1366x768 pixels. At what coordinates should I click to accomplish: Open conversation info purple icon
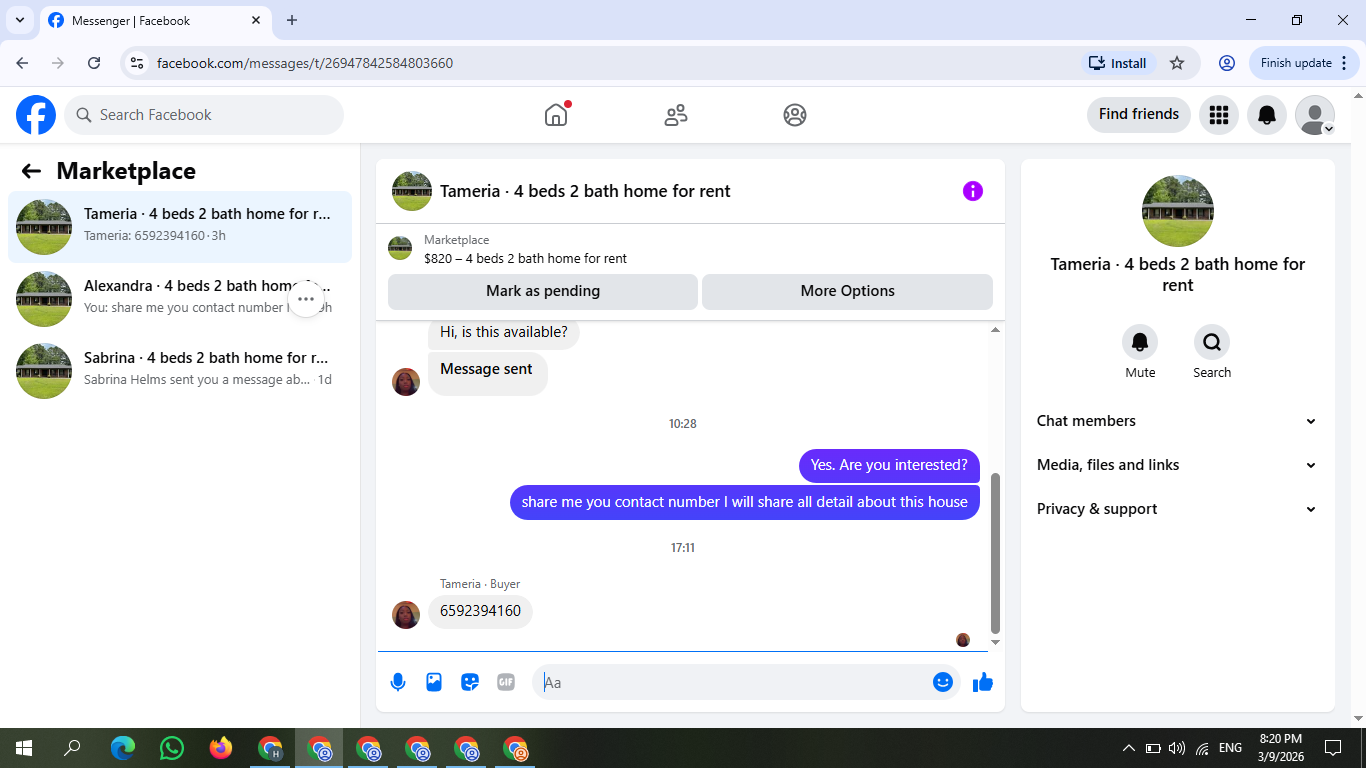coord(973,191)
